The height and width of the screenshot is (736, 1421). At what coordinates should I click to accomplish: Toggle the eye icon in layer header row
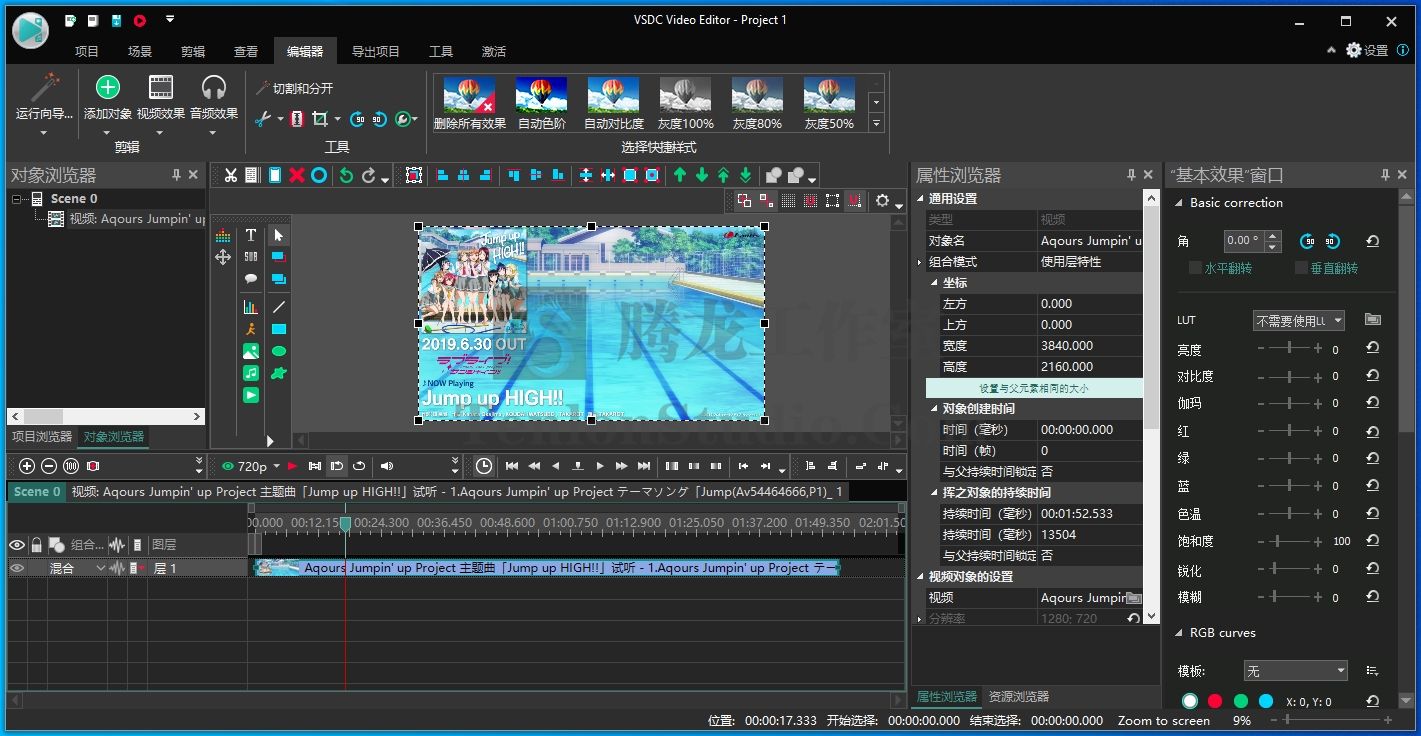pyautogui.click(x=17, y=545)
